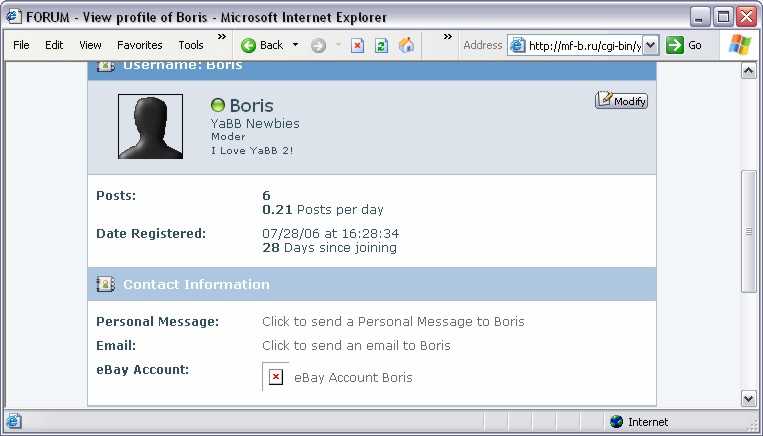The width and height of the screenshot is (763, 436).
Task: Click the vertical scrollbar thumb
Action: click(x=748, y=232)
